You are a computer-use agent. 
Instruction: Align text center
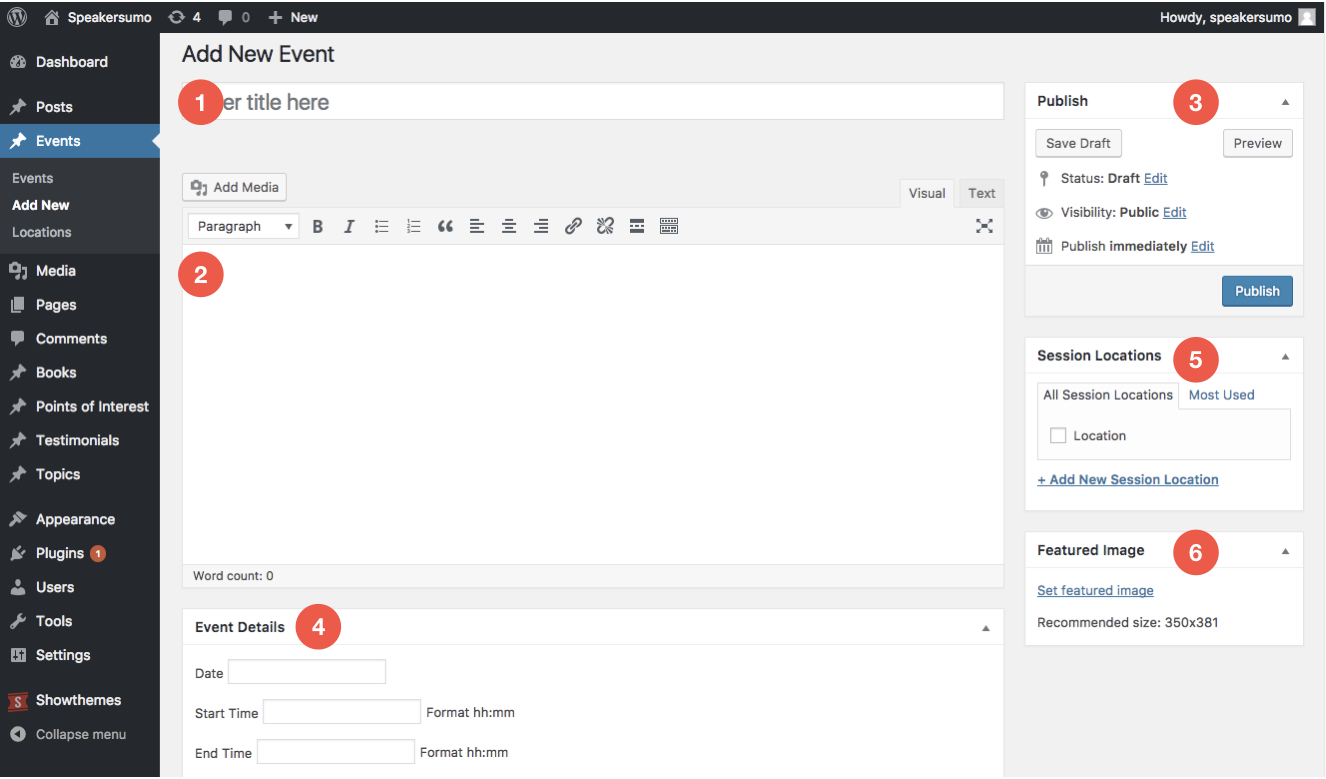click(x=509, y=227)
